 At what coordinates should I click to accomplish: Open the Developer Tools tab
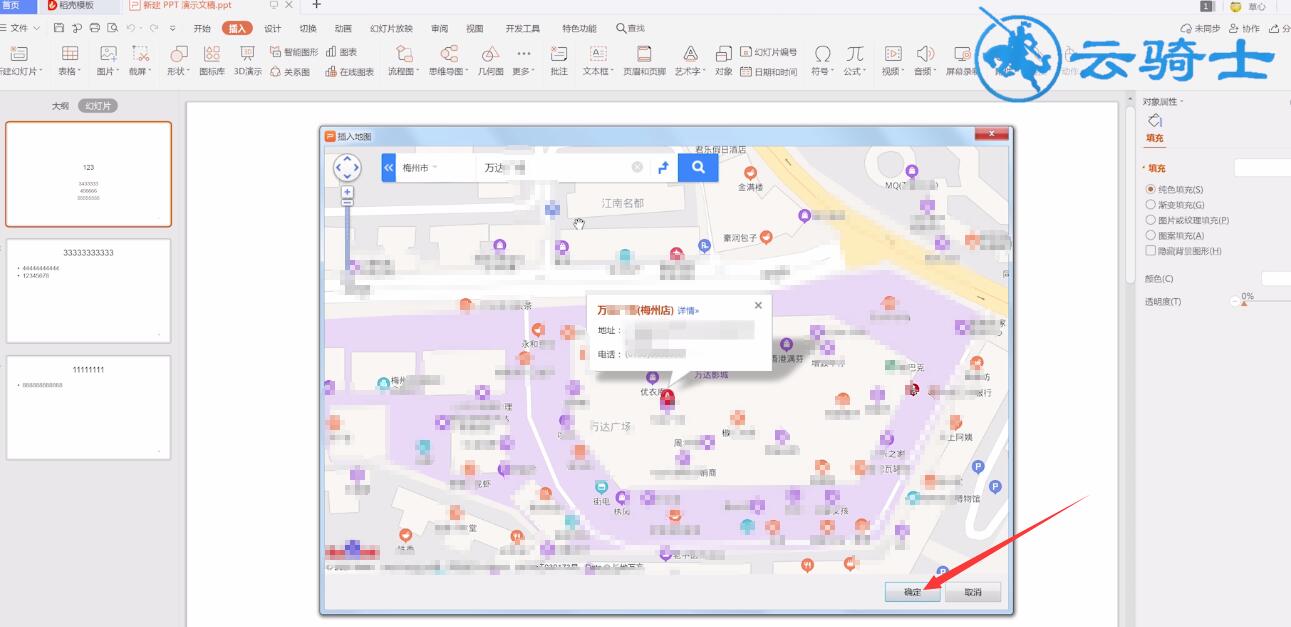pyautogui.click(x=523, y=28)
